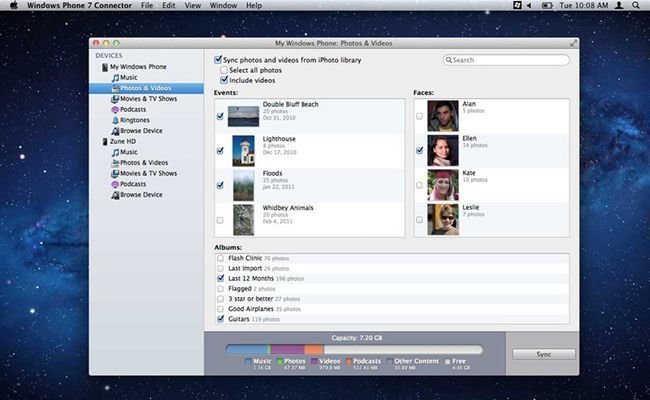Open the Floods event thumbnail
The image size is (650, 400).
(x=243, y=185)
